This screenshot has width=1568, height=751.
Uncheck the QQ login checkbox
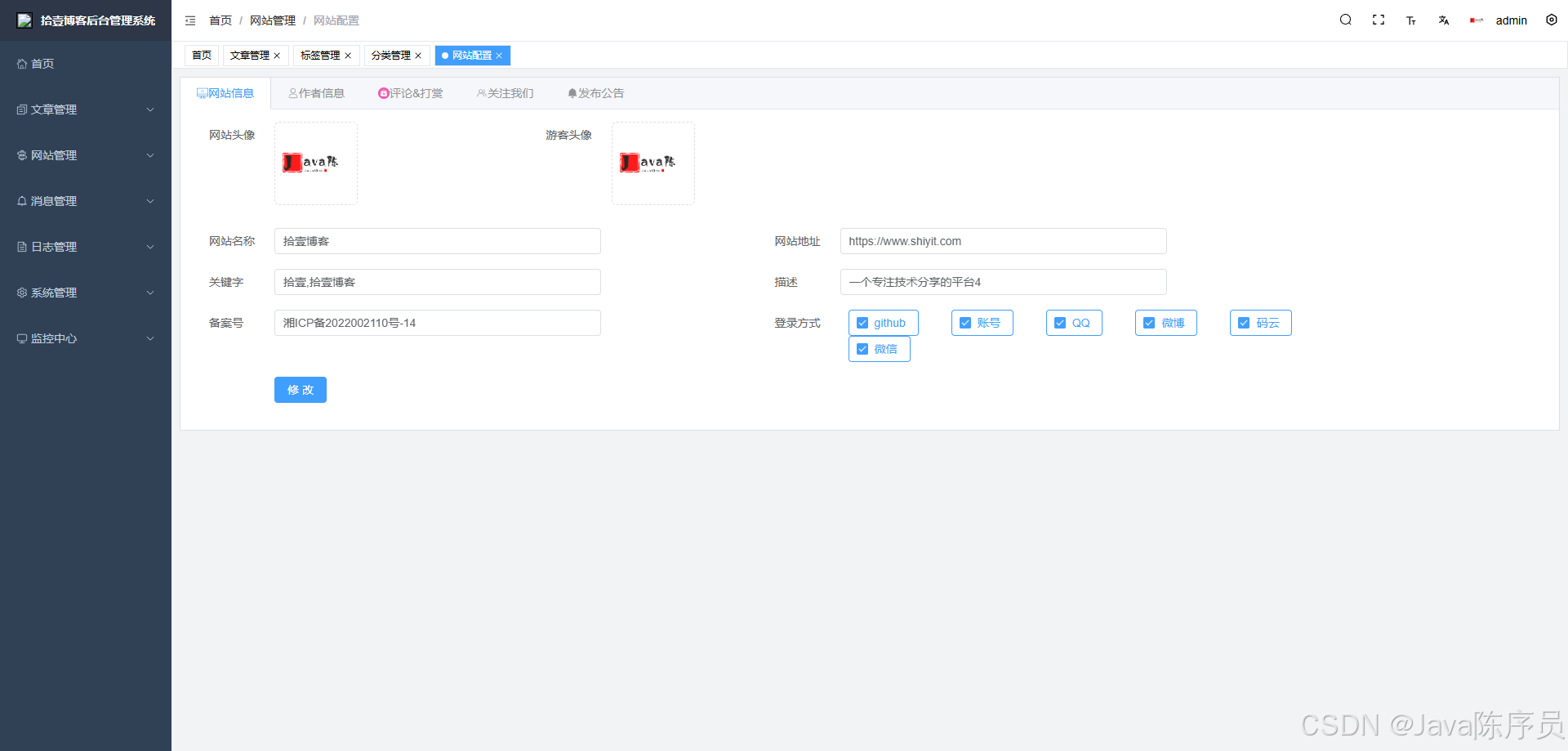point(1060,323)
